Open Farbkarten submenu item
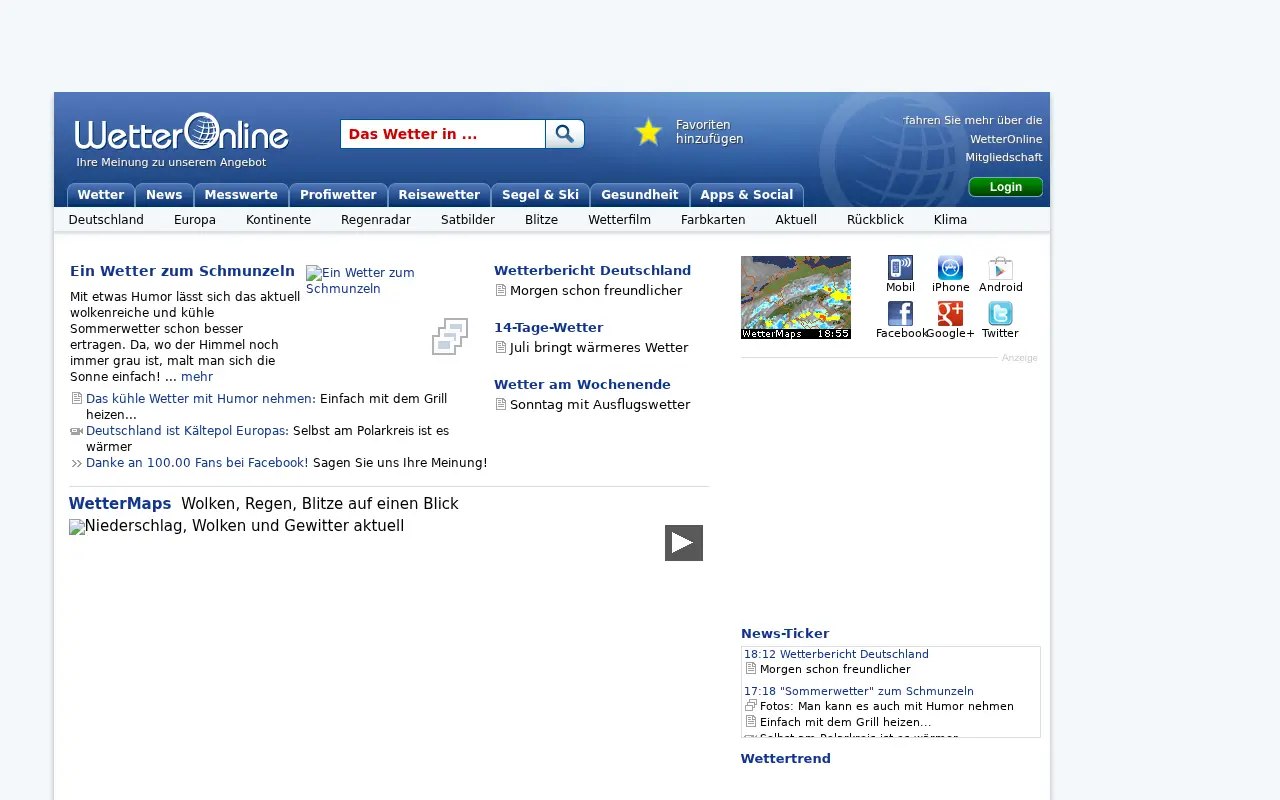 click(x=713, y=220)
